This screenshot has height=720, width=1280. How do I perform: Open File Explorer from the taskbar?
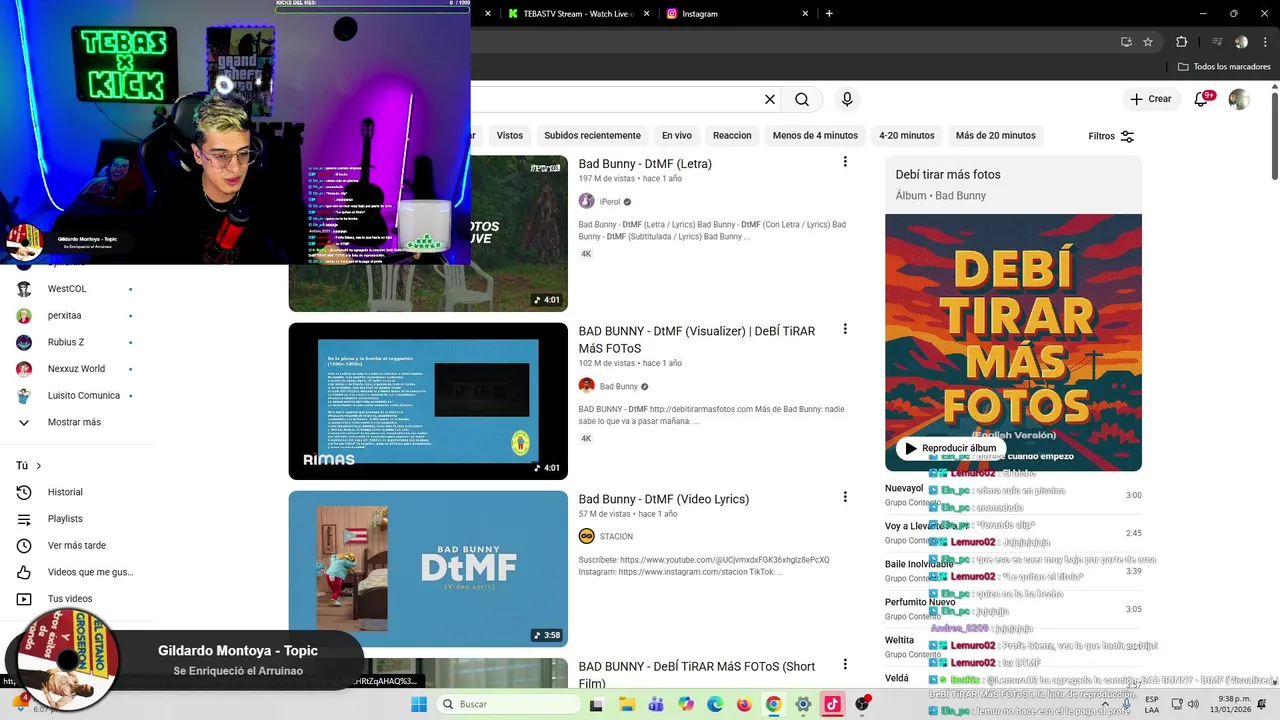pos(626,704)
